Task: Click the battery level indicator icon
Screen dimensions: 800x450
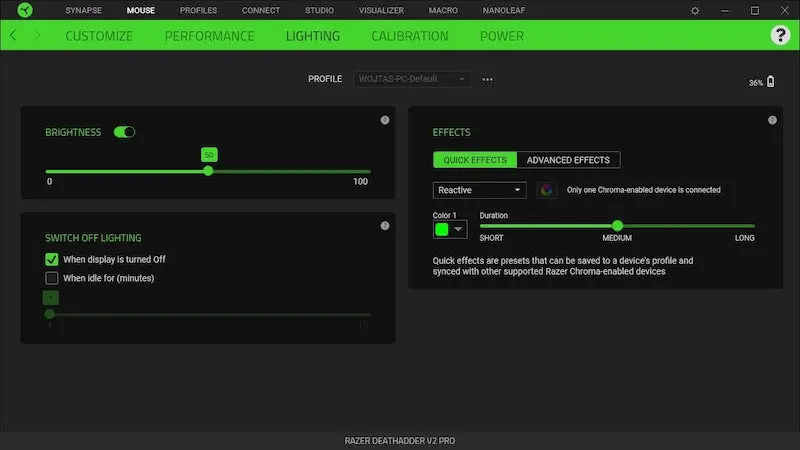Action: tap(770, 82)
